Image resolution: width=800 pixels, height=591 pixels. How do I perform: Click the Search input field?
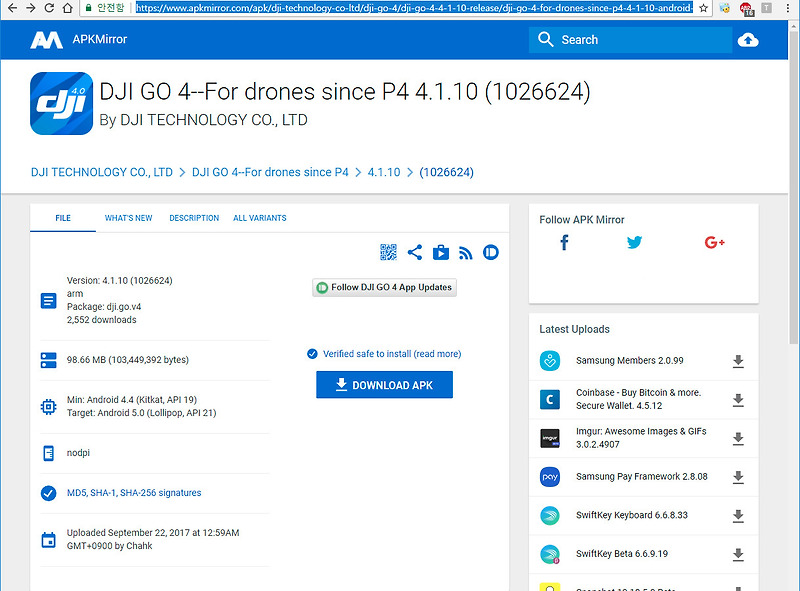(631, 40)
